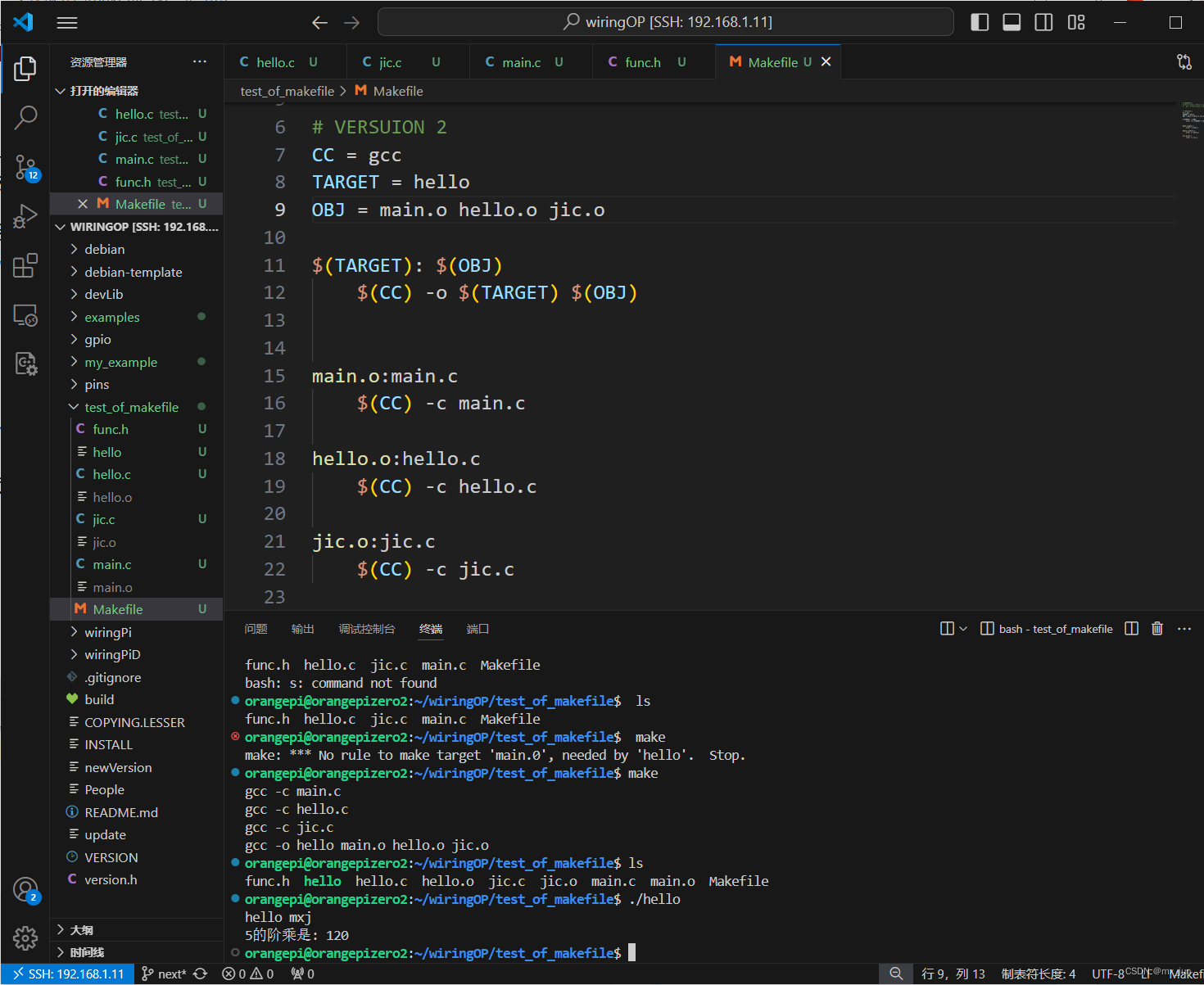Open version.h in explorer tree

136,879
